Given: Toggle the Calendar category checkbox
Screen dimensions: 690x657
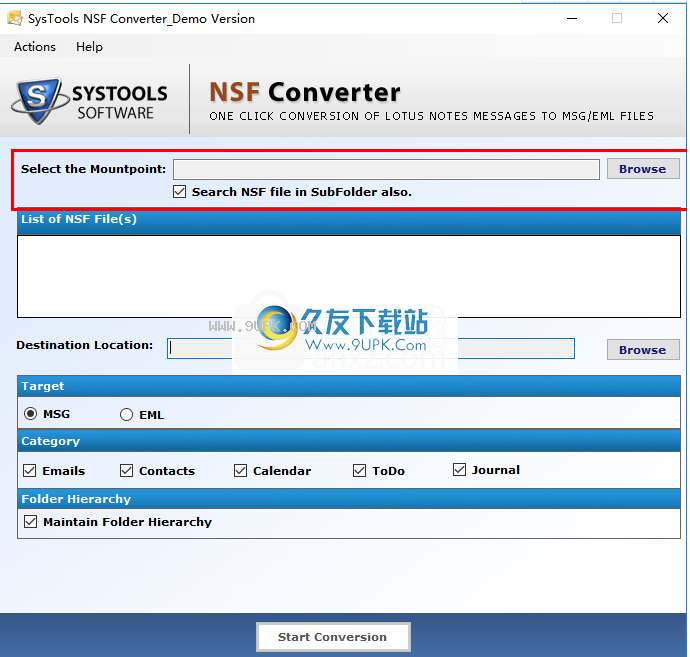Looking at the screenshot, I should pyautogui.click(x=240, y=470).
